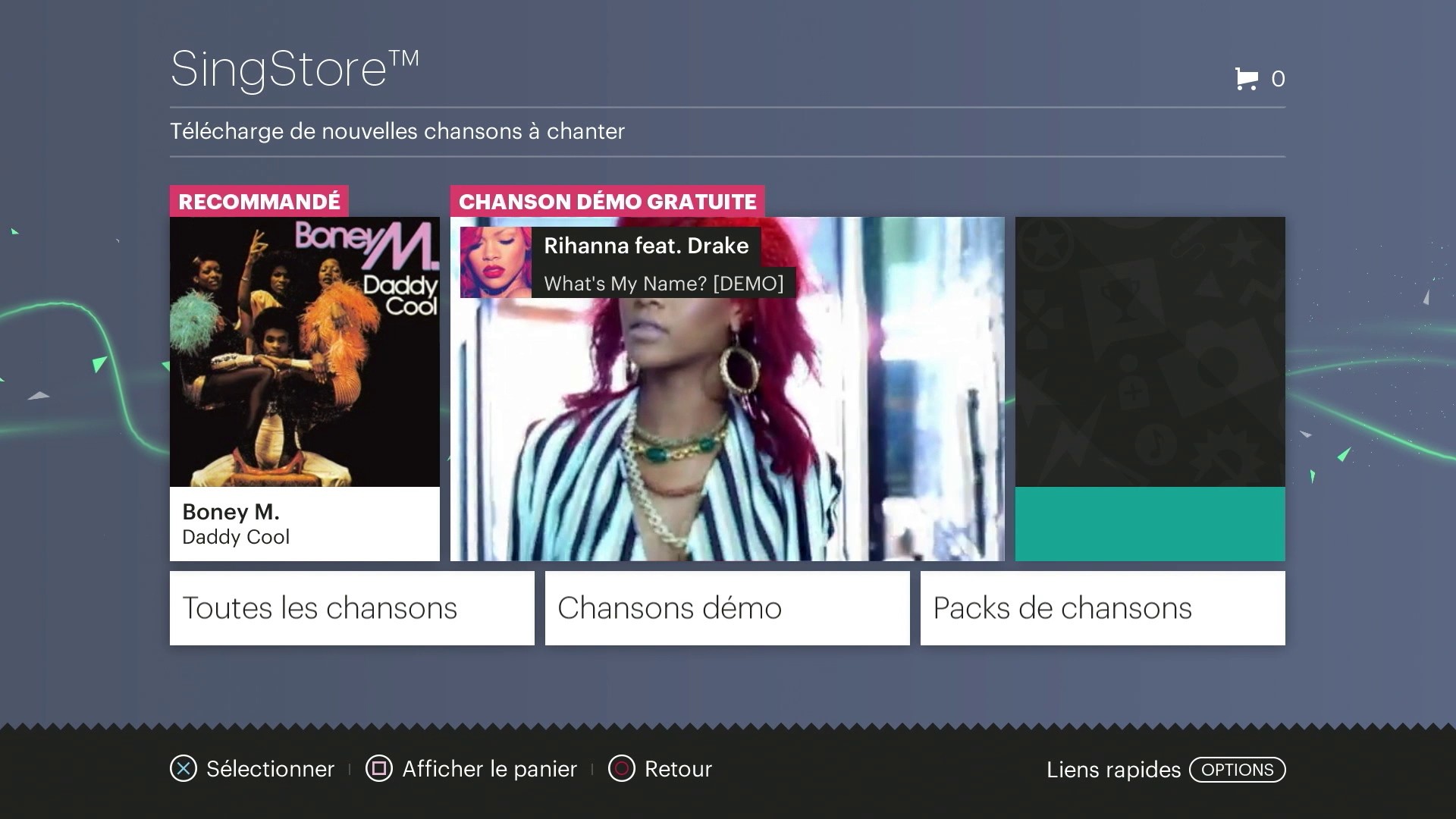1456x819 pixels.
Task: Open Toutes les chansons
Action: 350,607
